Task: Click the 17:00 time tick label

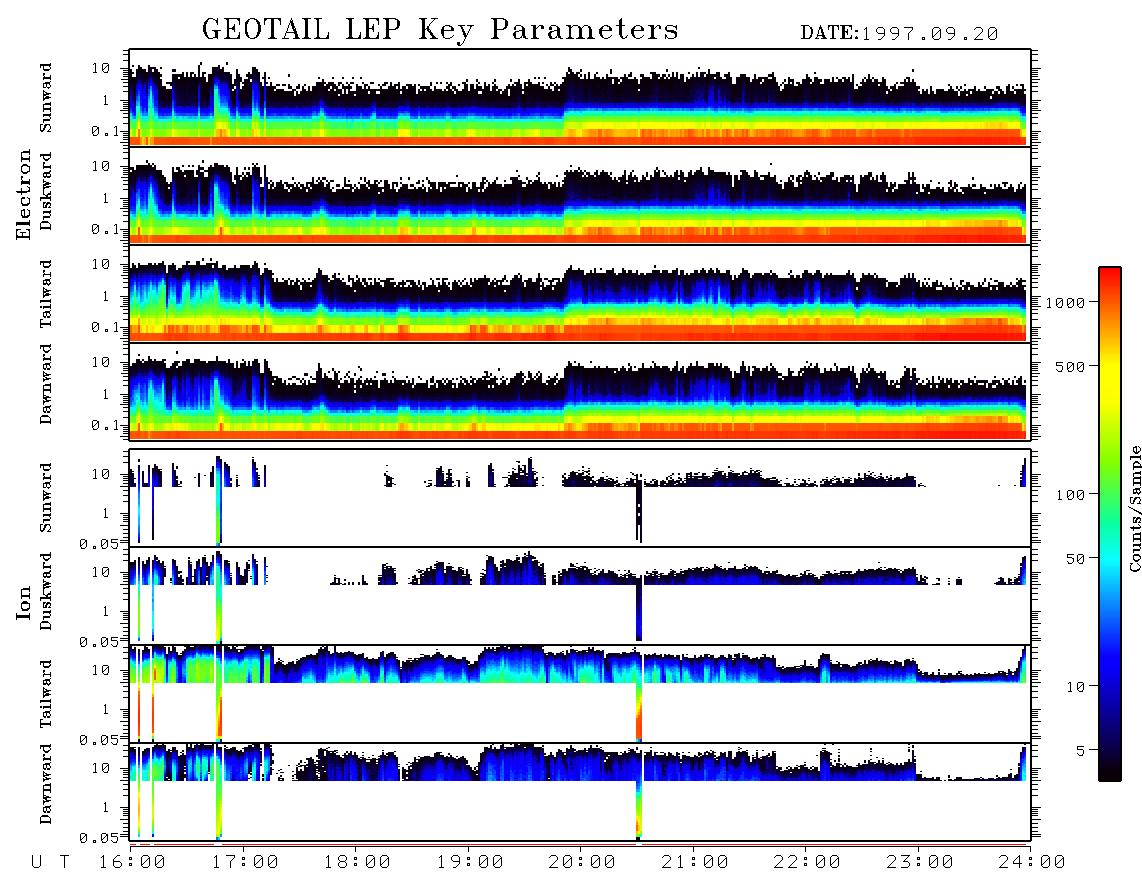Action: click(x=245, y=863)
